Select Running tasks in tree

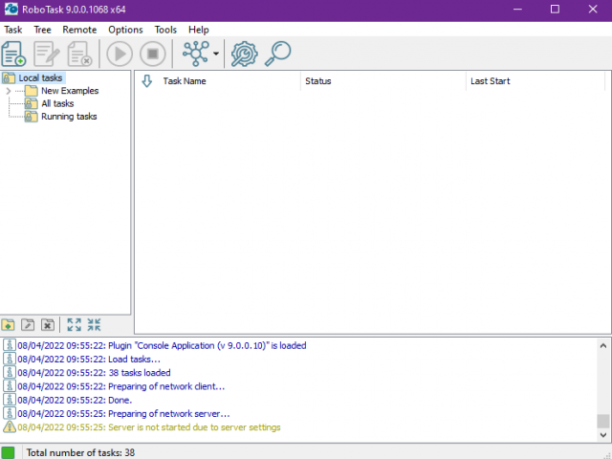pos(69,116)
